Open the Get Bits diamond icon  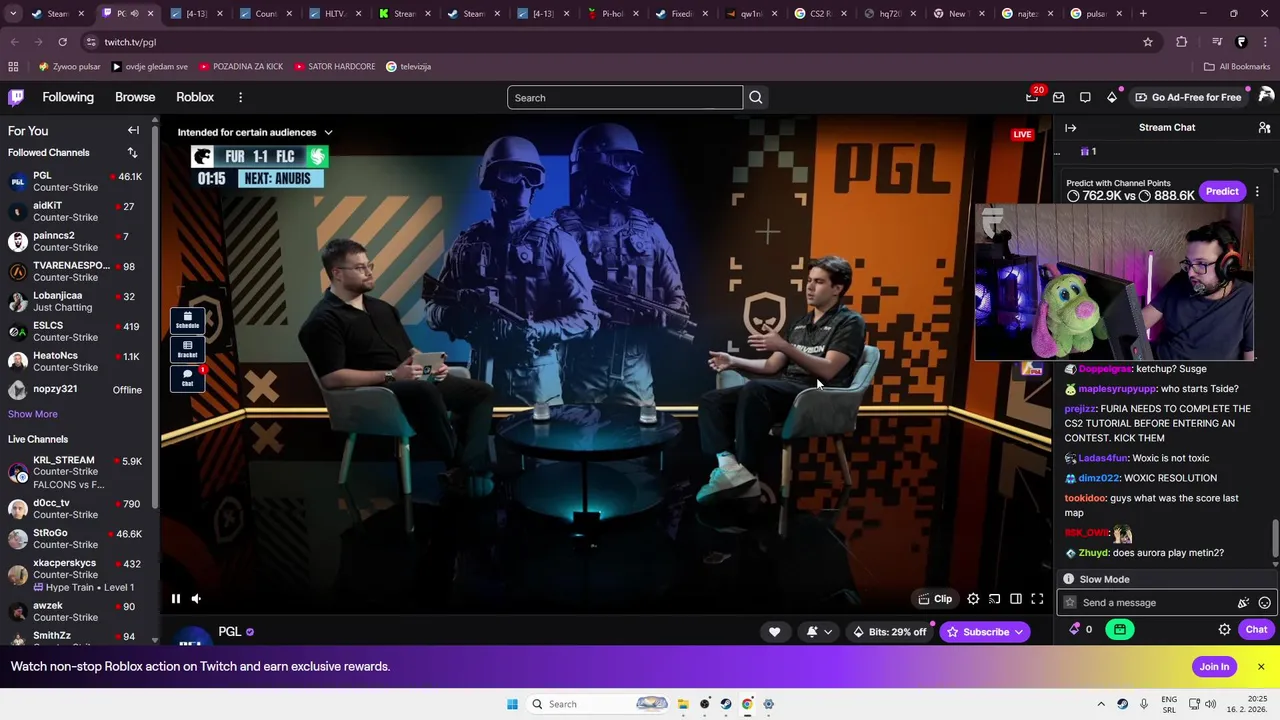1112,97
